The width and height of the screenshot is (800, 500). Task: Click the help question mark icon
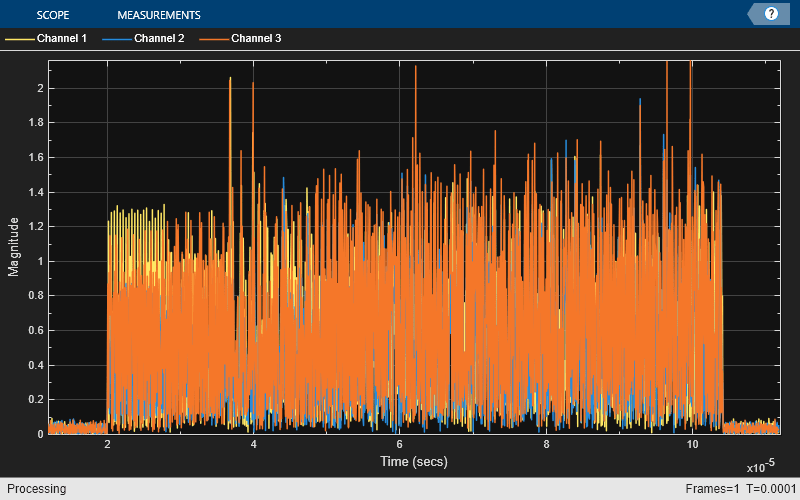(x=771, y=14)
